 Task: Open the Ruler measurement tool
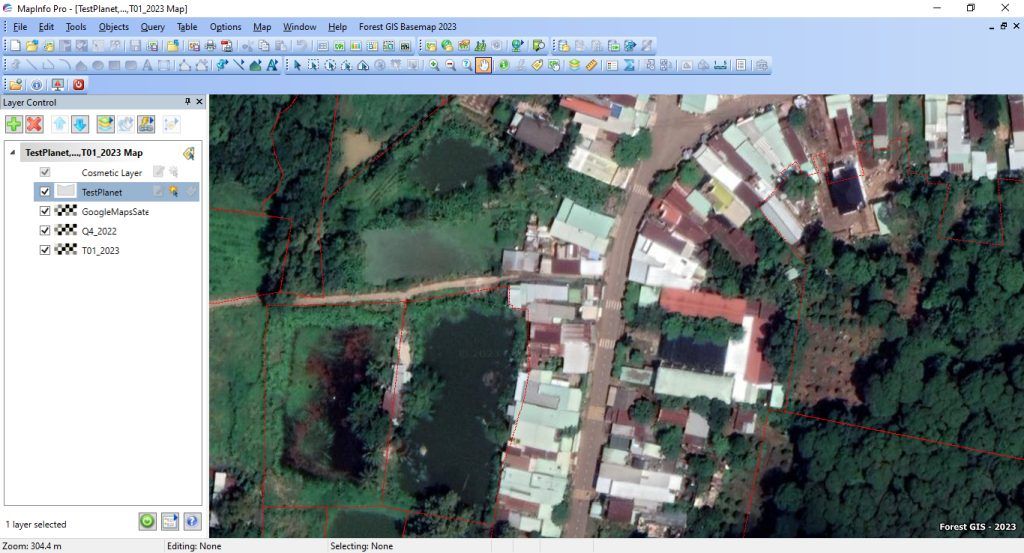click(591, 65)
